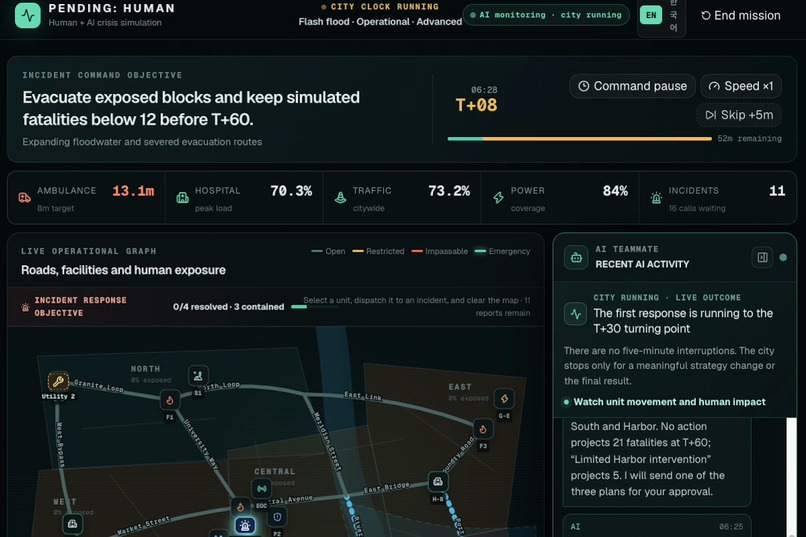The width and height of the screenshot is (806, 537).
Task: Skip ahead +5m
Action: [739, 115]
